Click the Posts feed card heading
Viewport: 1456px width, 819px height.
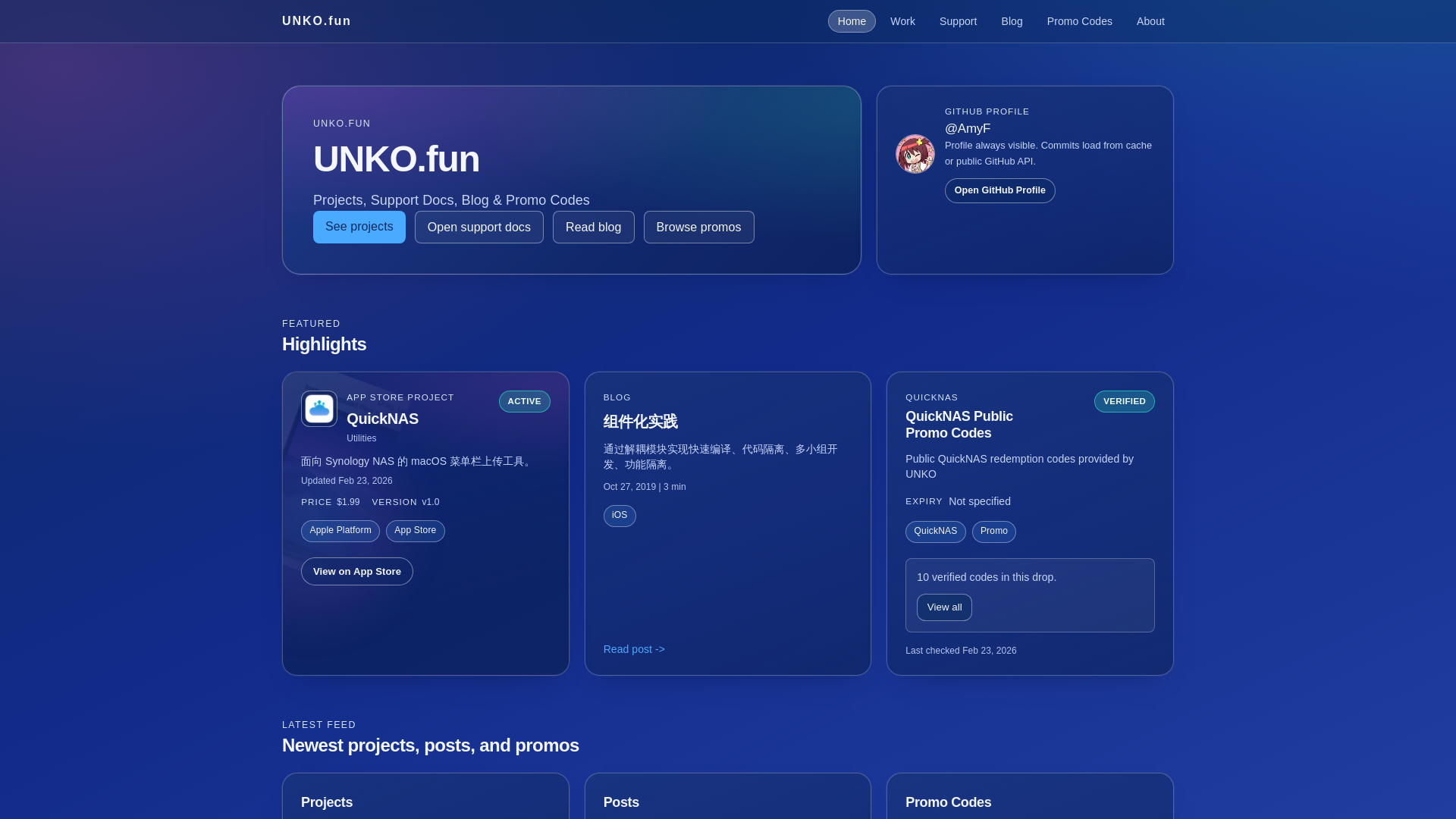pos(621,802)
